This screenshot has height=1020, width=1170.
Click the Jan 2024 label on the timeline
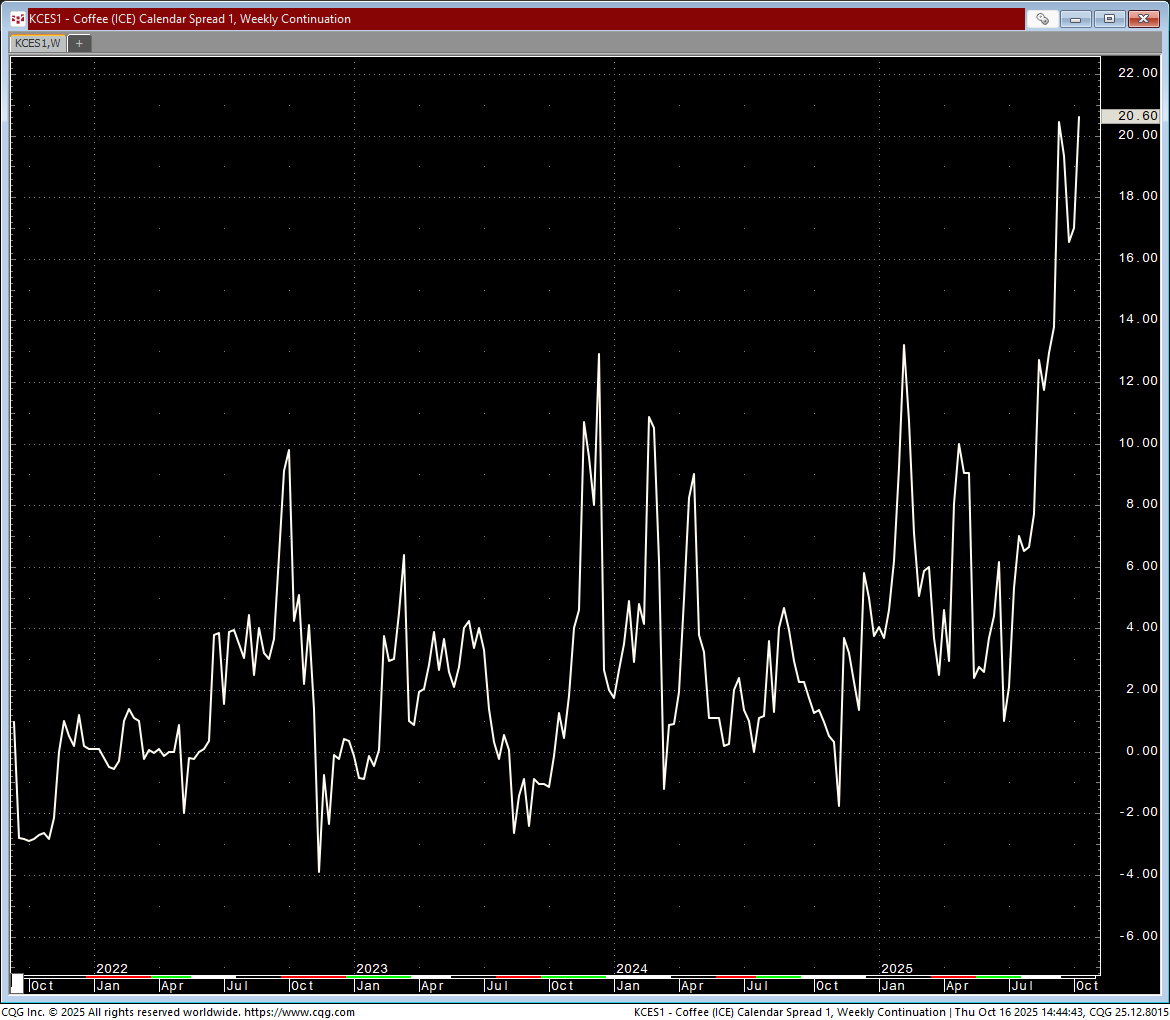pos(628,985)
